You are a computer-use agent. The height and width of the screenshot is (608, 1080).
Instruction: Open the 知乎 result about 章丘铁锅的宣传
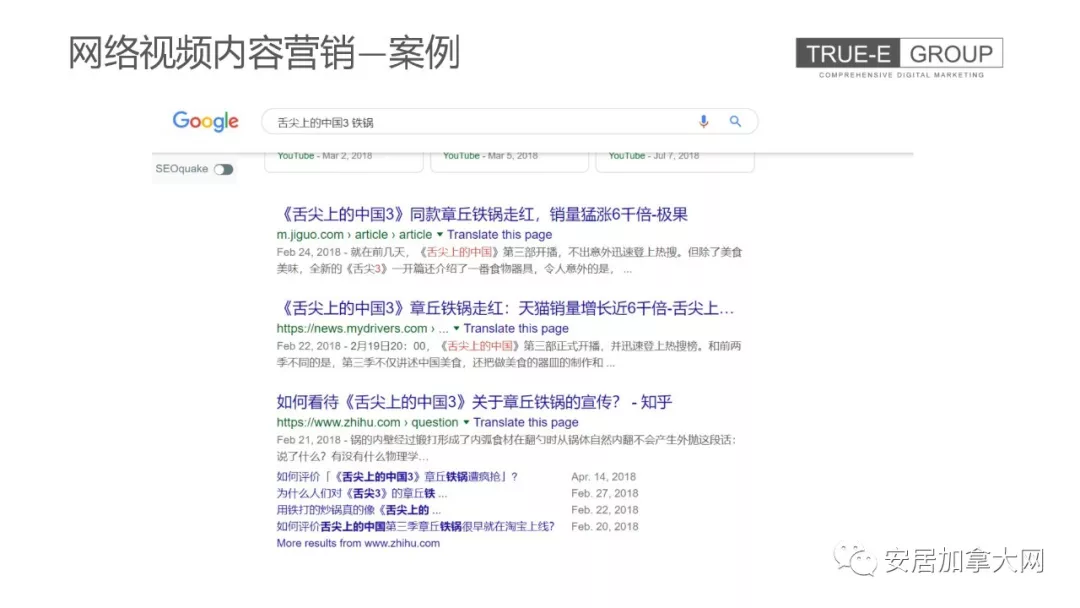[x=475, y=402]
